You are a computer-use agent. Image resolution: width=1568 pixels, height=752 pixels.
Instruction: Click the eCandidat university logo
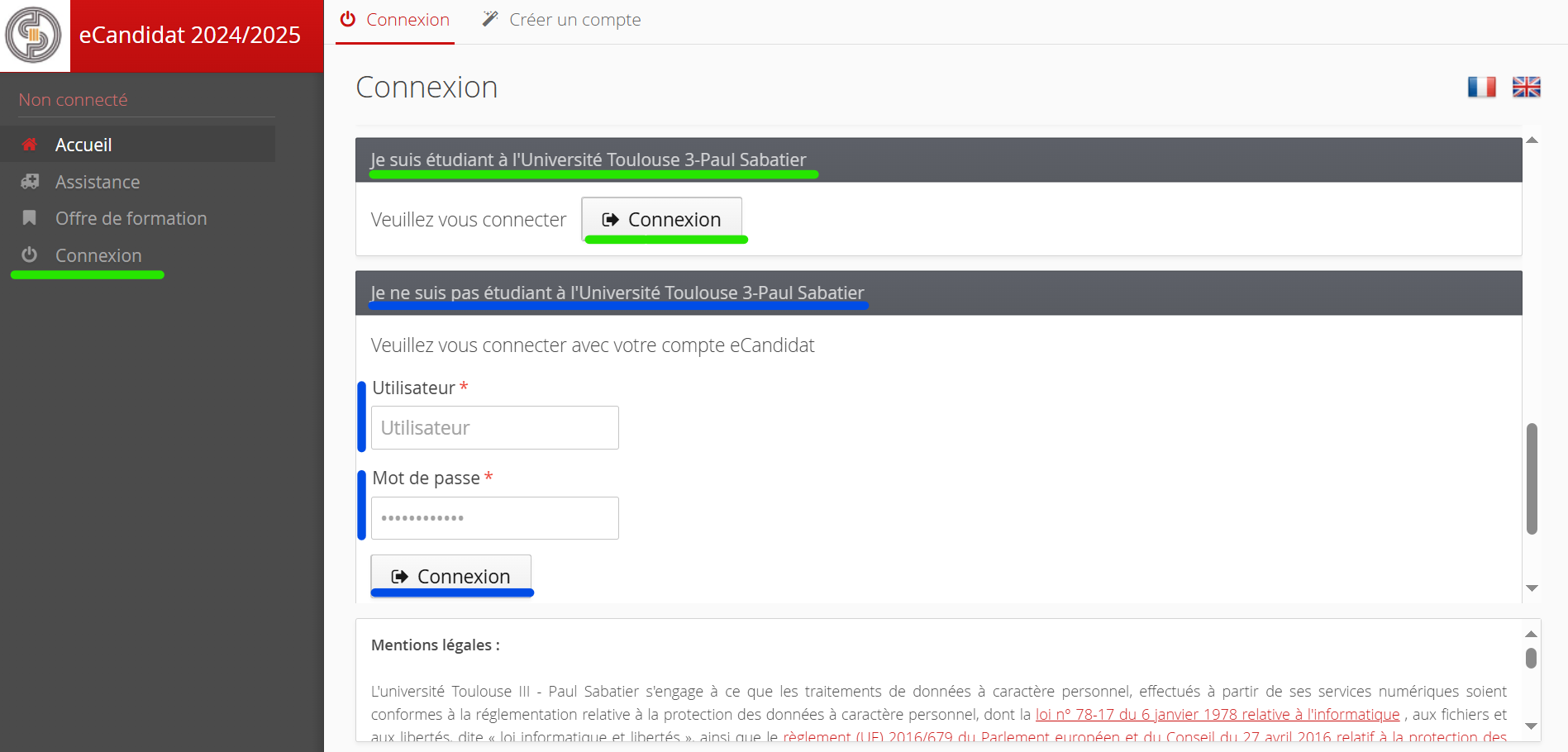tap(34, 35)
